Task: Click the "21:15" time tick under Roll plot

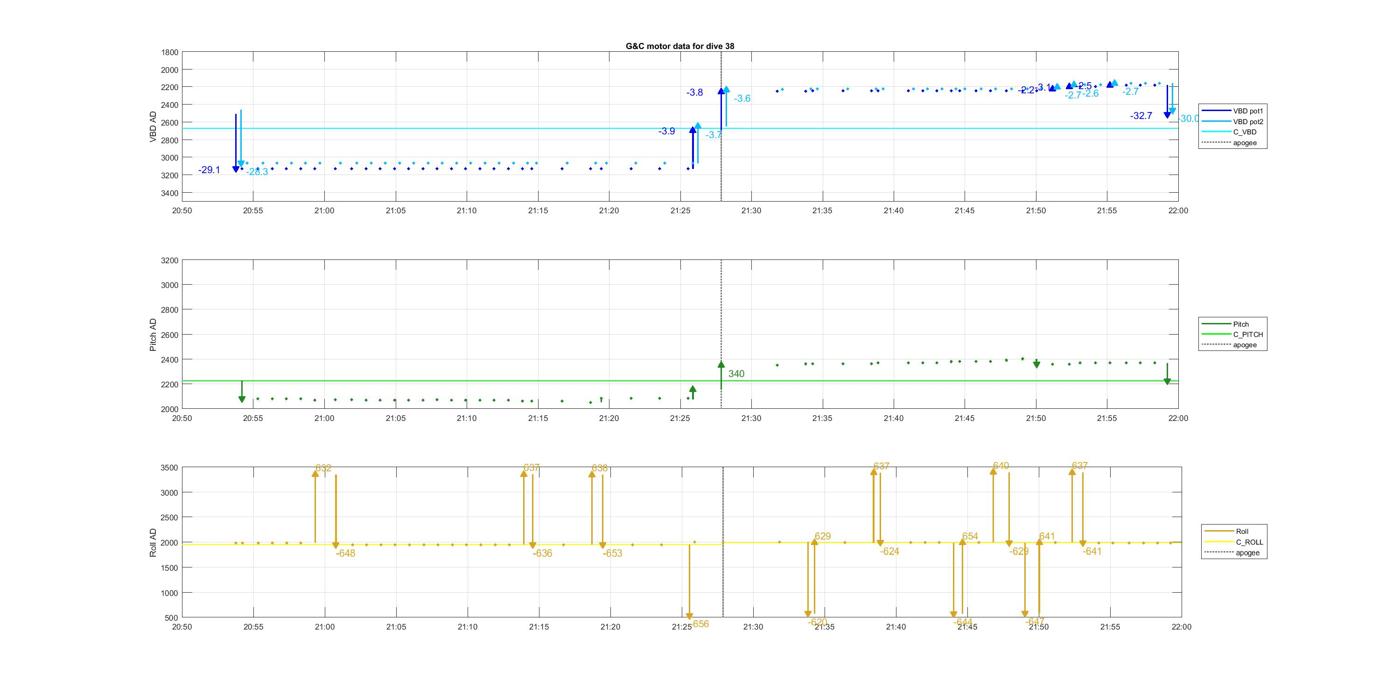Action: pyautogui.click(x=538, y=627)
